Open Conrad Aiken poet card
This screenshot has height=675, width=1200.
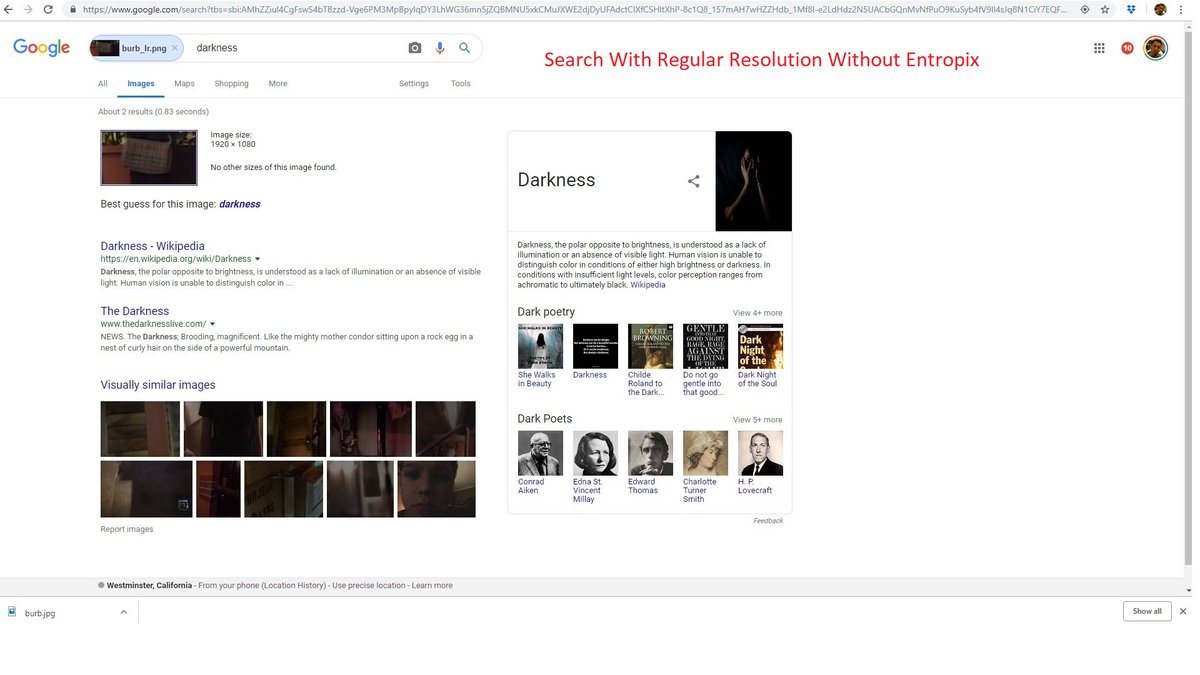tap(540, 463)
